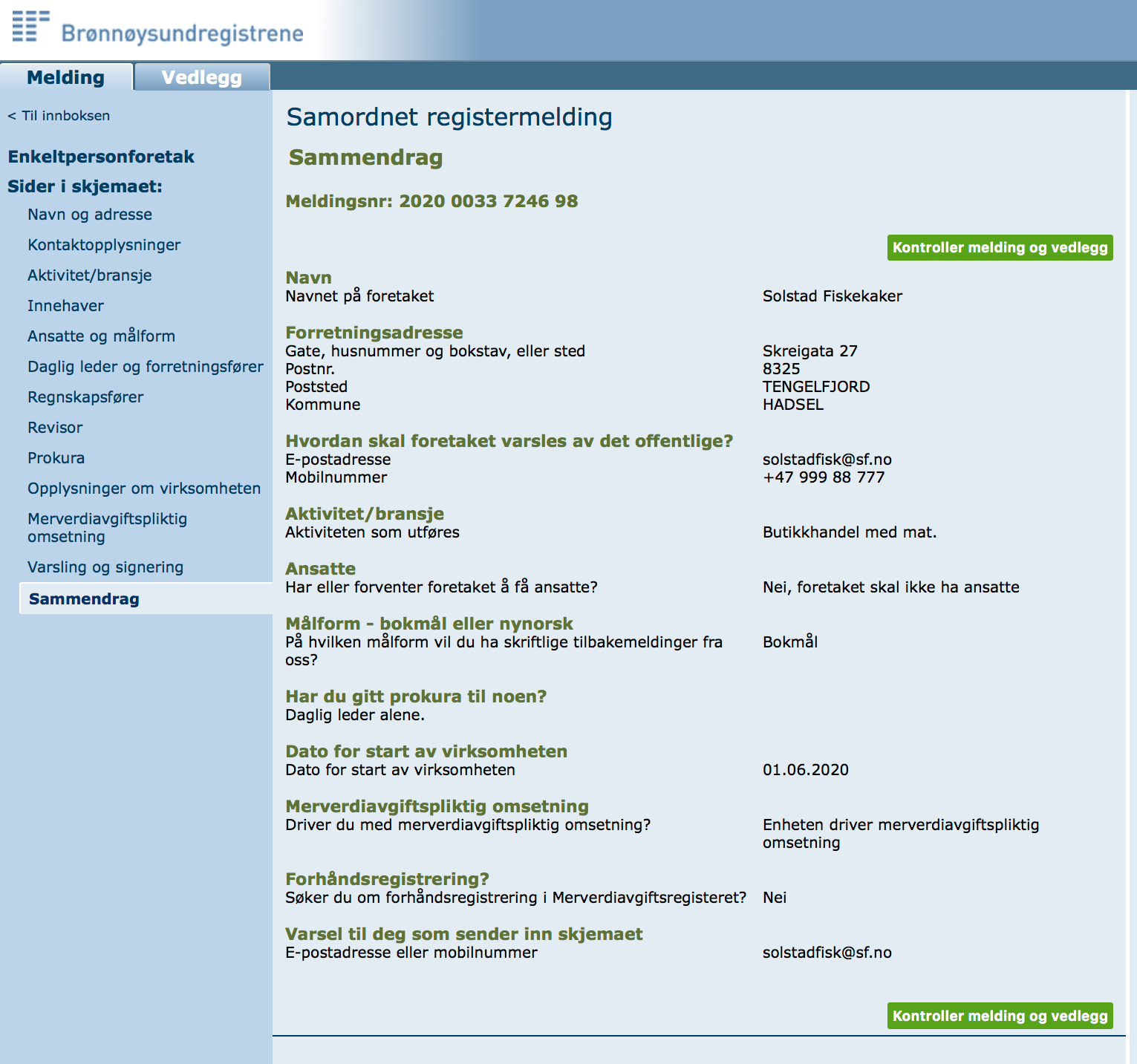Click the Enkeltpersonforetak sidebar heading
The image size is (1137, 1064).
(101, 157)
